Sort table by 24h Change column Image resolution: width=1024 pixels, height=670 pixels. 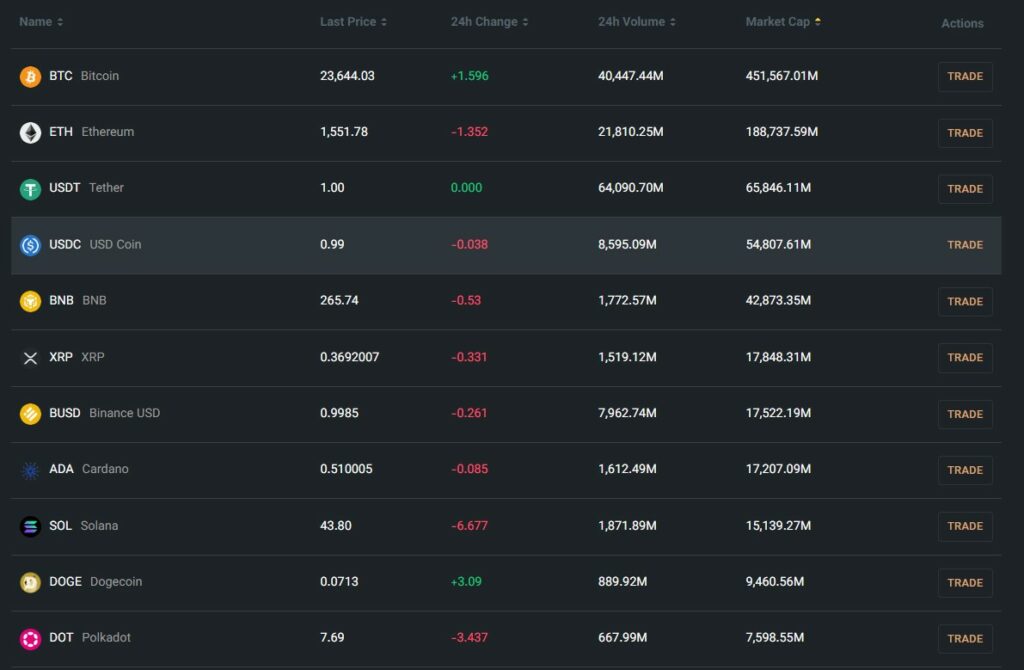click(x=489, y=22)
